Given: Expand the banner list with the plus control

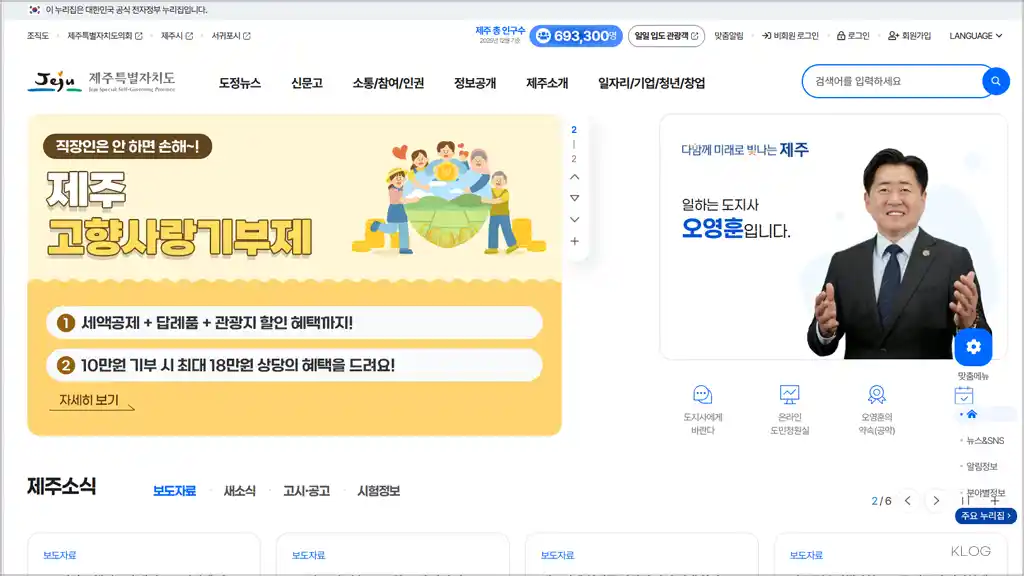Looking at the screenshot, I should [575, 240].
